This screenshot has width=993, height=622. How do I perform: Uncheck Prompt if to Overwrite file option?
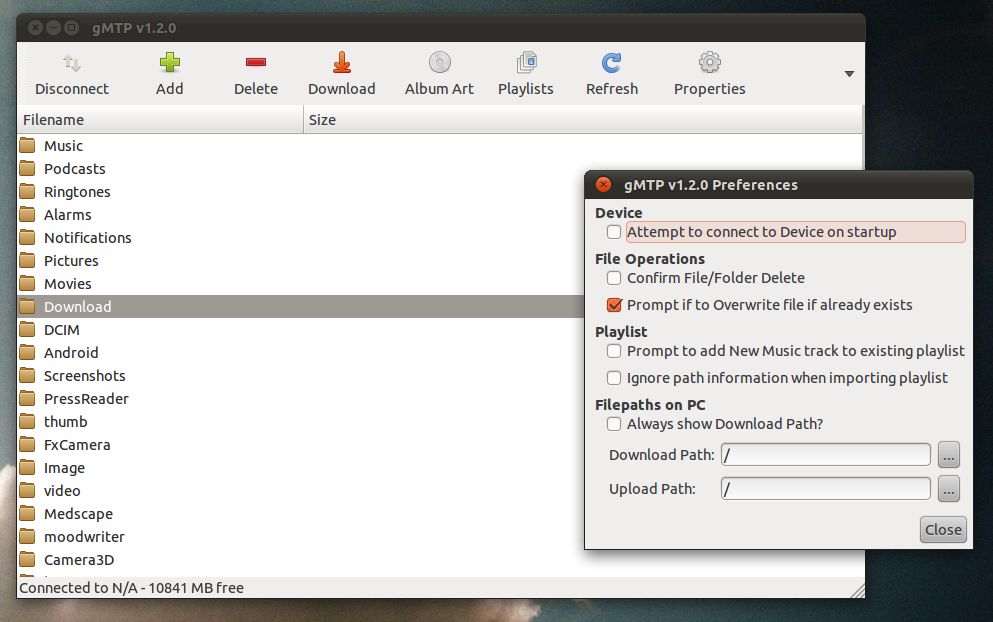(614, 305)
